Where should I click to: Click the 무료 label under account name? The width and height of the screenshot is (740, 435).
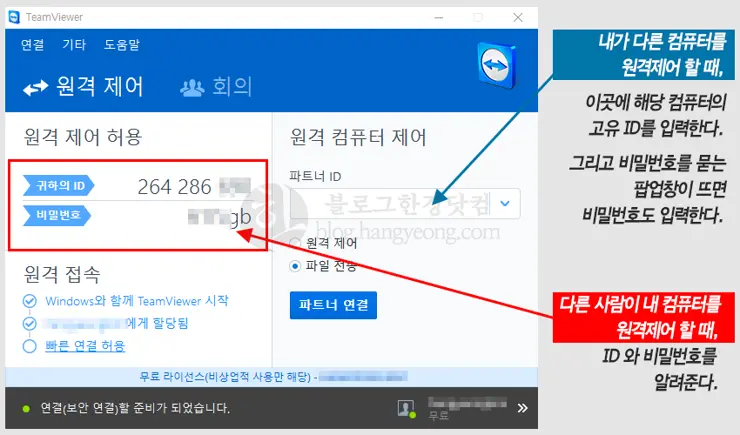coord(438,416)
